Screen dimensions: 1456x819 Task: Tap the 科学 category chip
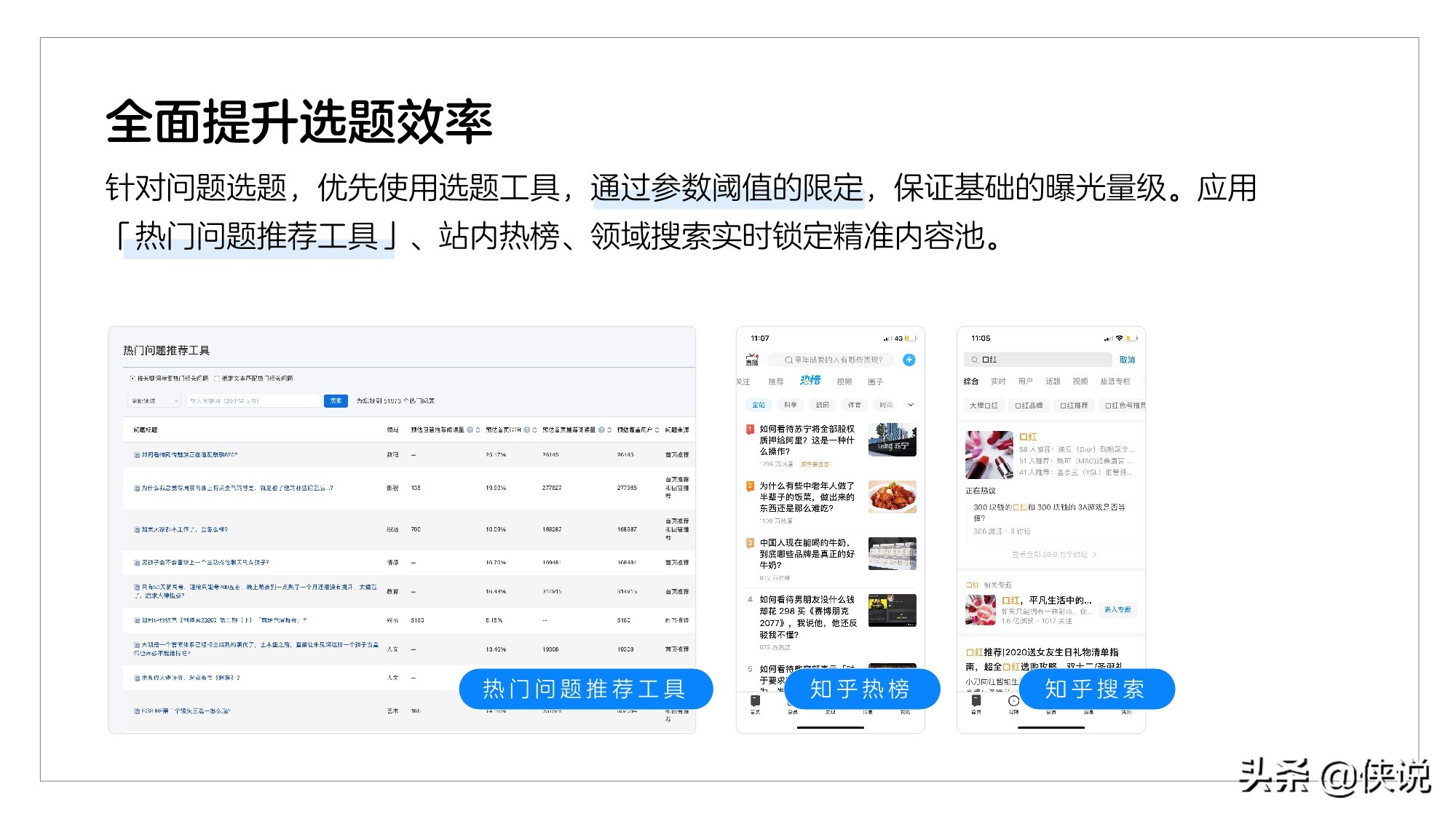pyautogui.click(x=791, y=405)
